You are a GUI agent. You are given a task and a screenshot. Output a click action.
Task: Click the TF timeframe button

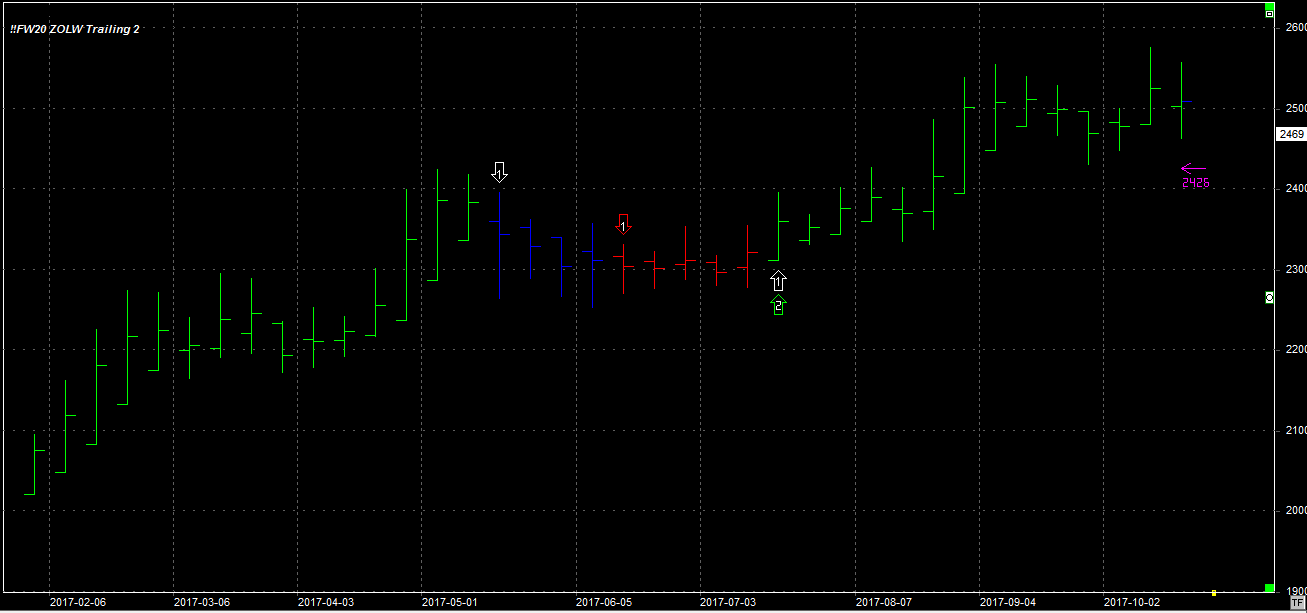tap(1297, 603)
